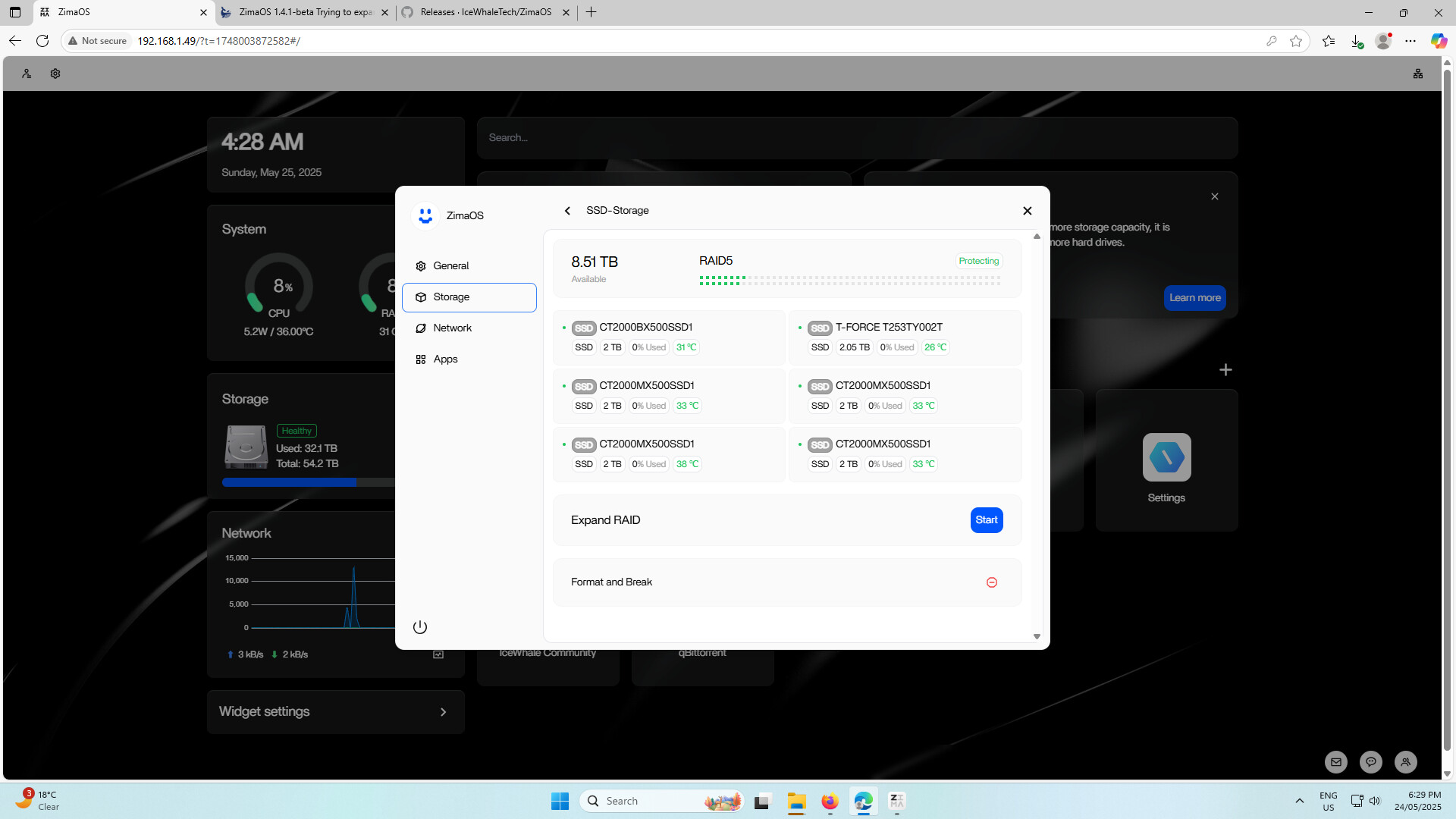The height and width of the screenshot is (819, 1456).
Task: Select the Storage menu item
Action: 469,297
